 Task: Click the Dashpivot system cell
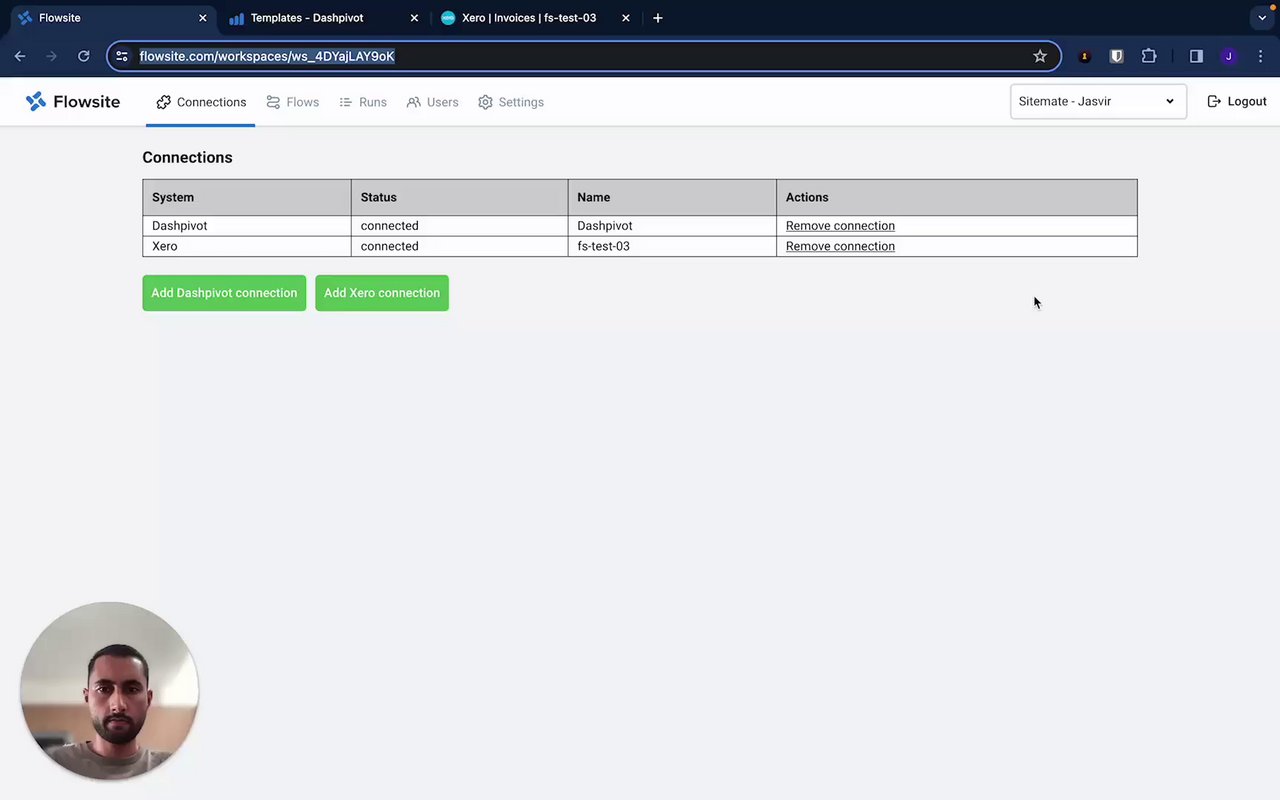246,226
